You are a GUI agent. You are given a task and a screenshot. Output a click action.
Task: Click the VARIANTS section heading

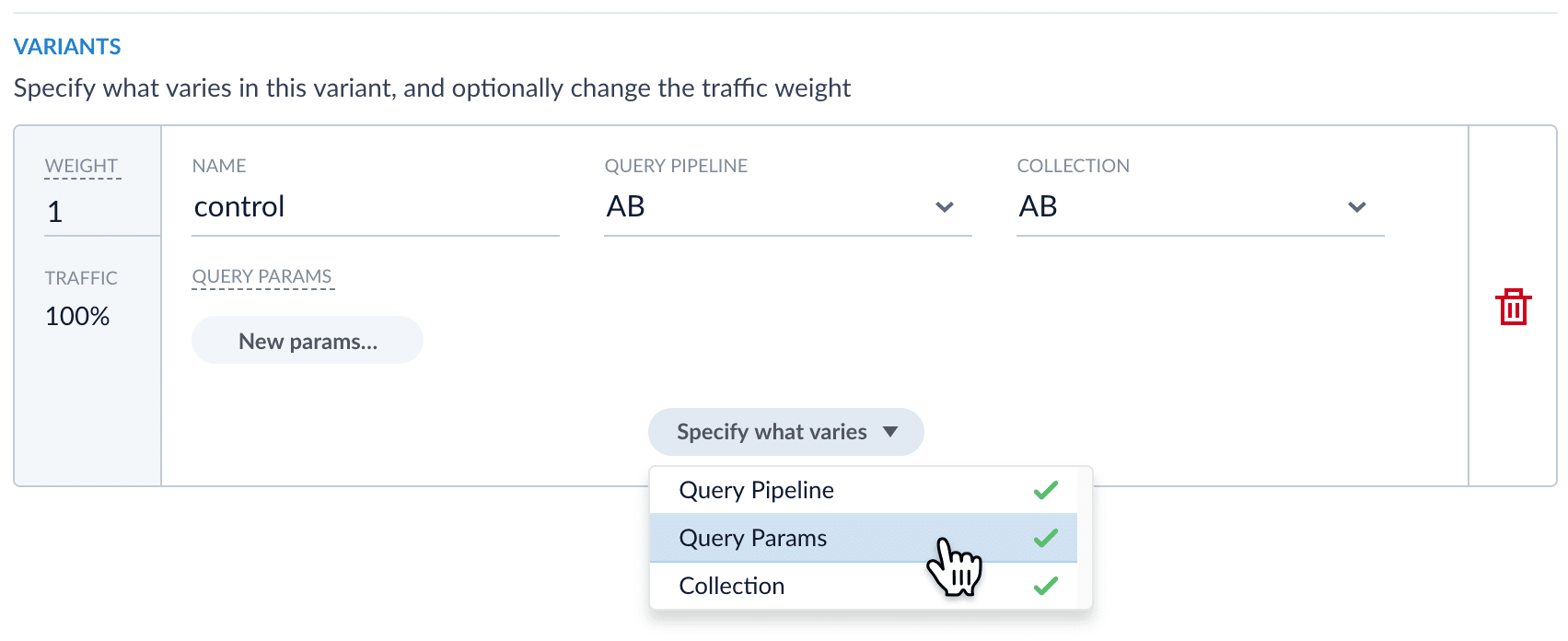(x=67, y=46)
